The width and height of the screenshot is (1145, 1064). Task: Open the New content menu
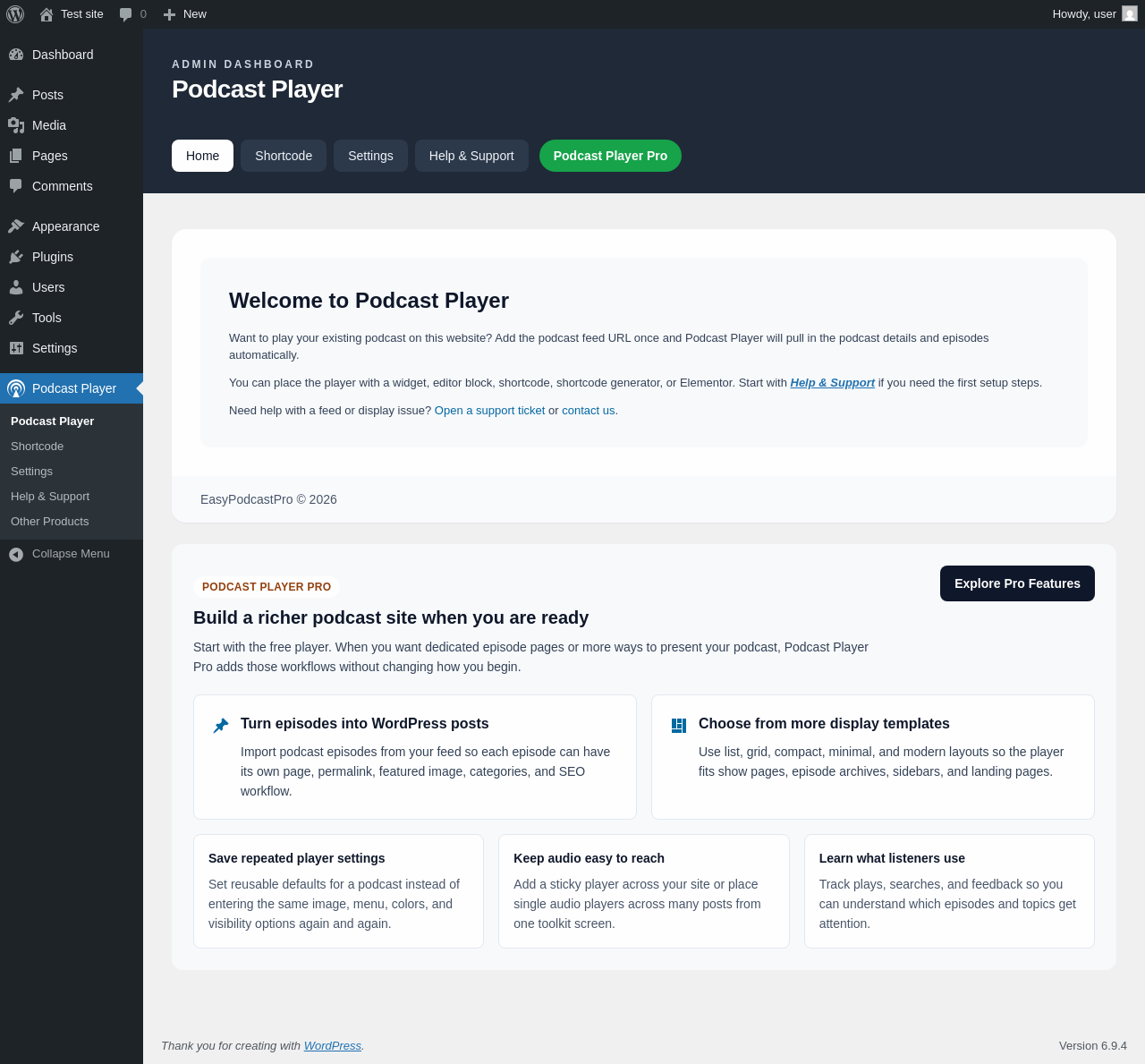[x=185, y=14]
